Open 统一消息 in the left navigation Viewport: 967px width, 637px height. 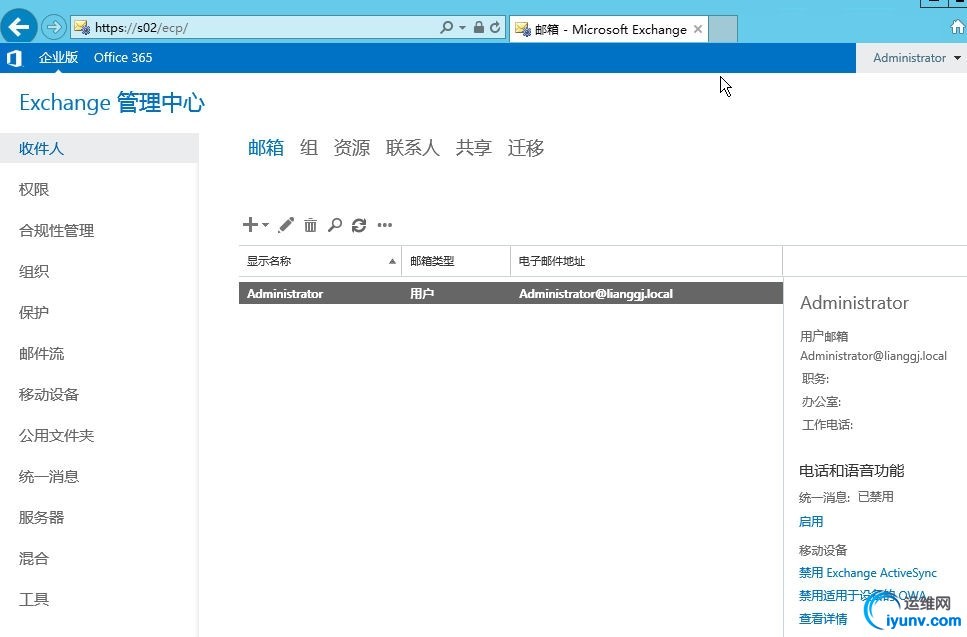tap(49, 477)
